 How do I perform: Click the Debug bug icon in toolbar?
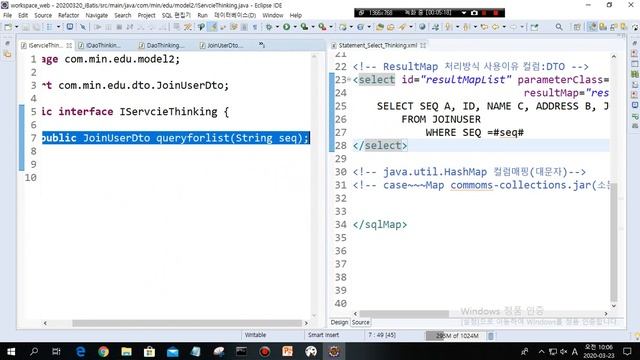tap(269, 27)
